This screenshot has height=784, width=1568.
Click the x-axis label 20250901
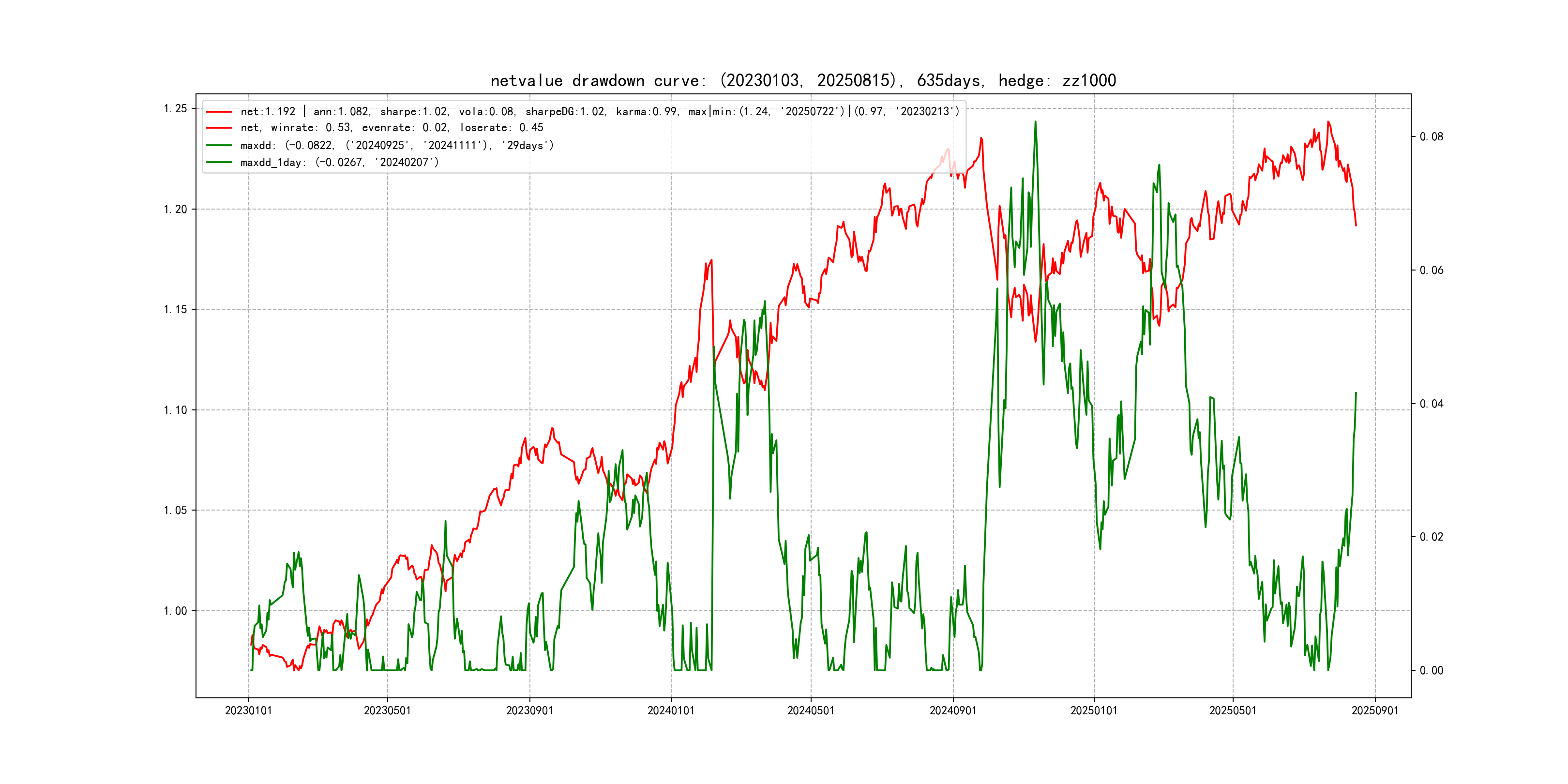click(1374, 710)
